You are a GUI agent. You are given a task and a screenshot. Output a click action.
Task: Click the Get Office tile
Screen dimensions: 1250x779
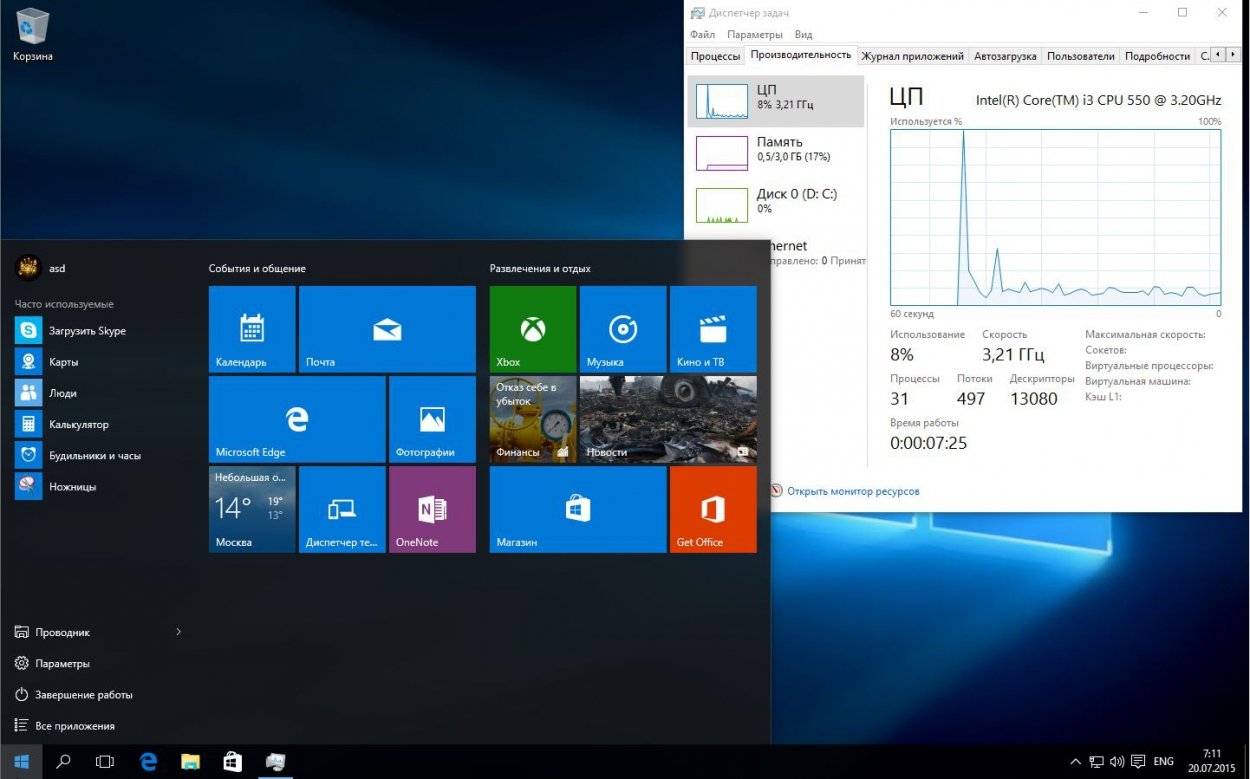coord(712,509)
